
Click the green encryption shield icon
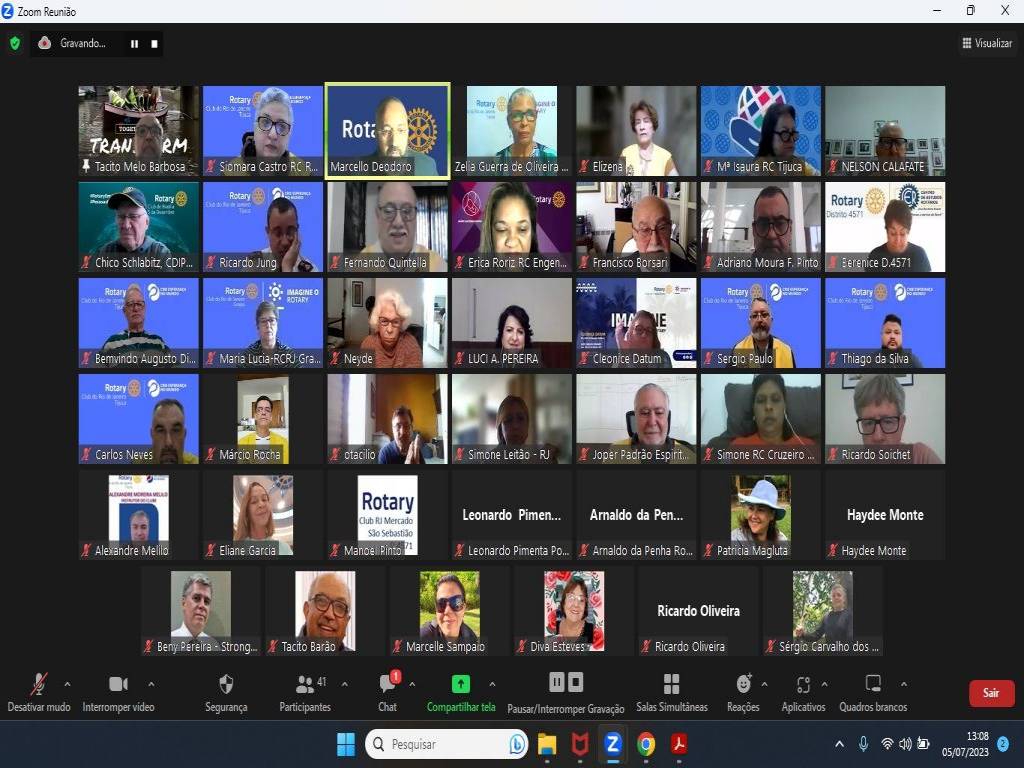(x=14, y=43)
